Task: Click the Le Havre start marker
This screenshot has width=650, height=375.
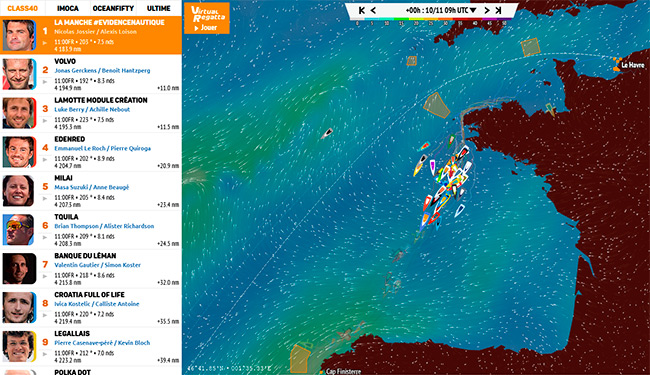Action: coord(617,65)
